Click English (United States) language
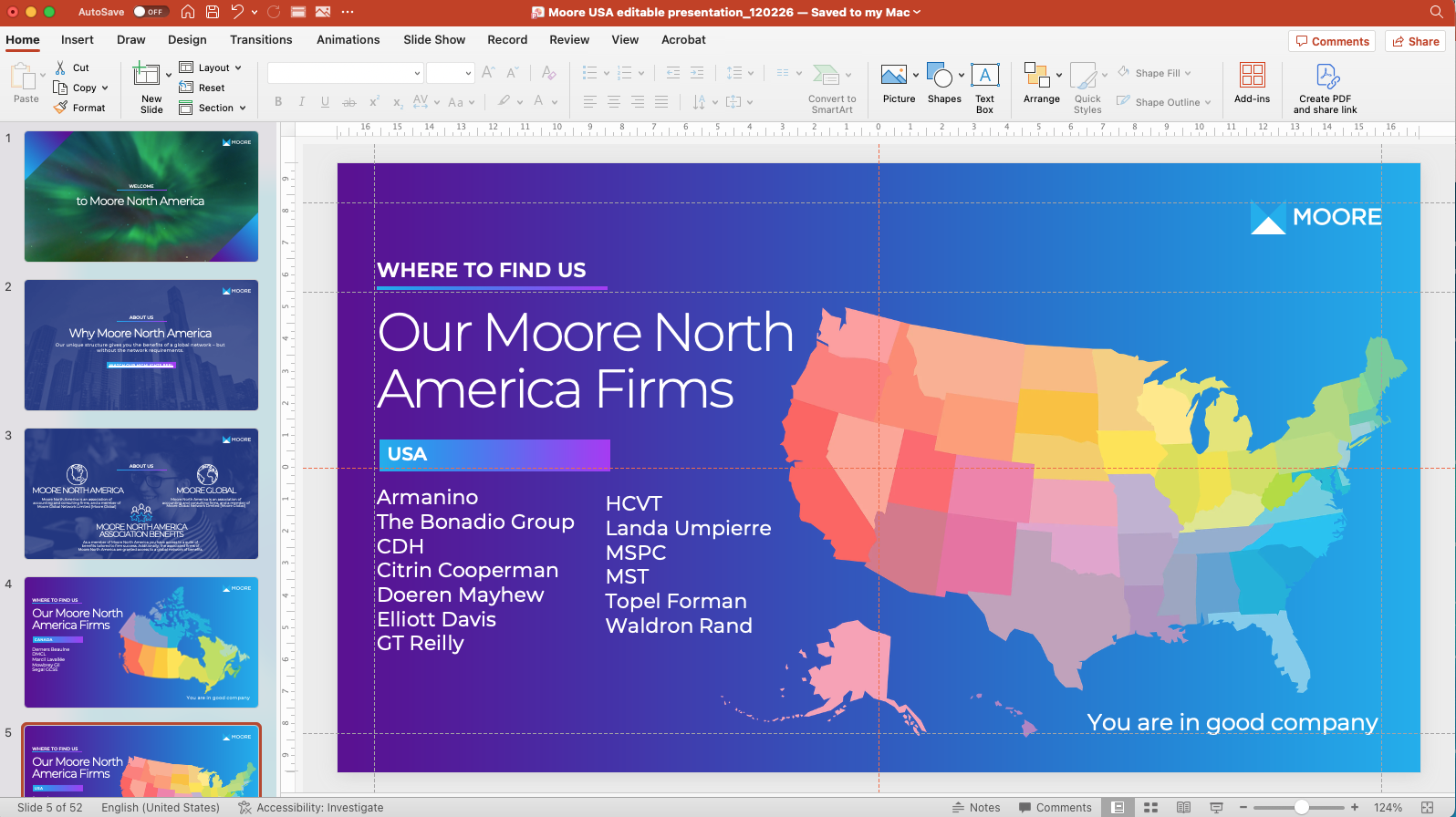The width and height of the screenshot is (1456, 817). 161,807
